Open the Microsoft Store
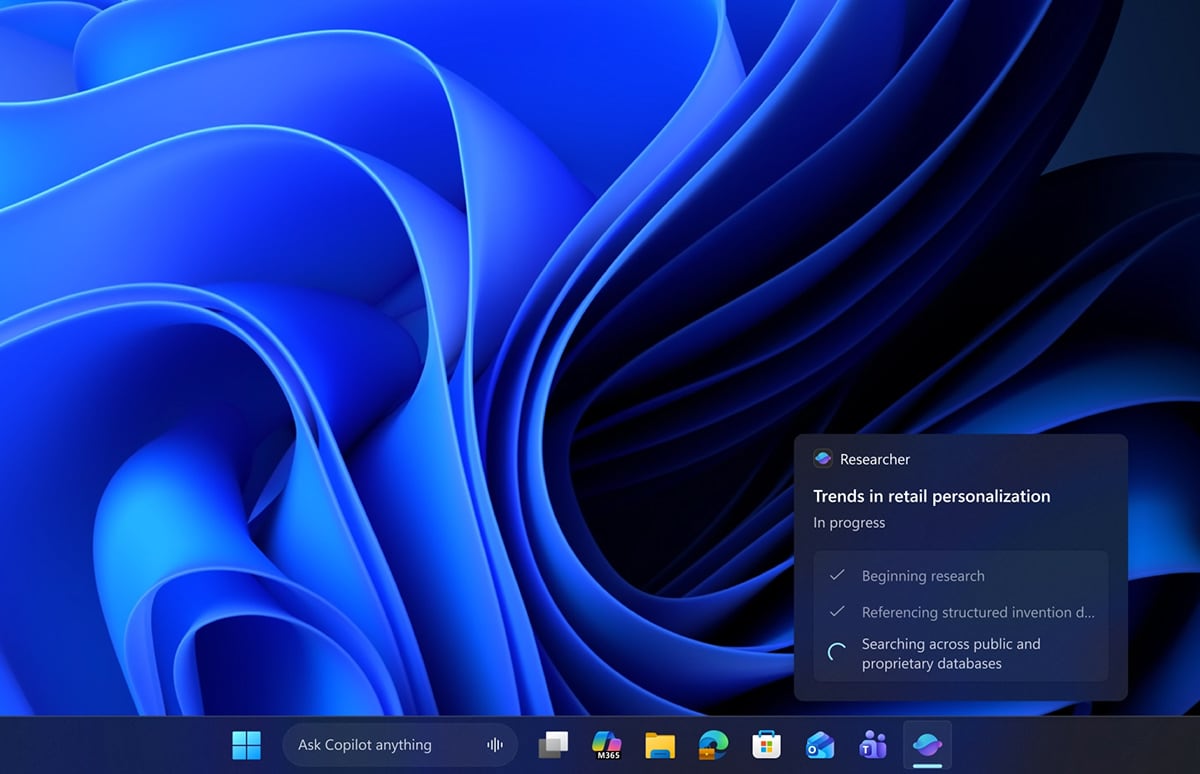 coord(766,745)
